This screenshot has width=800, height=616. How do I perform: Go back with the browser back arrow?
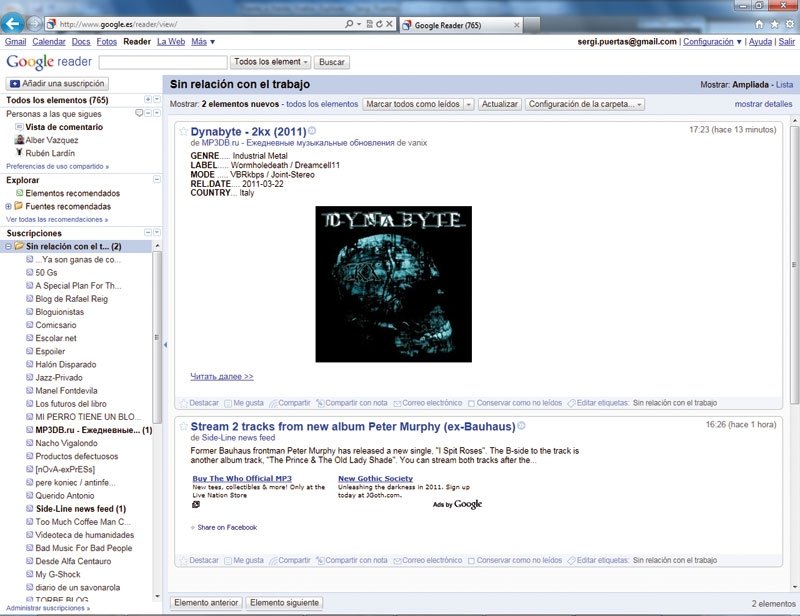(12, 23)
